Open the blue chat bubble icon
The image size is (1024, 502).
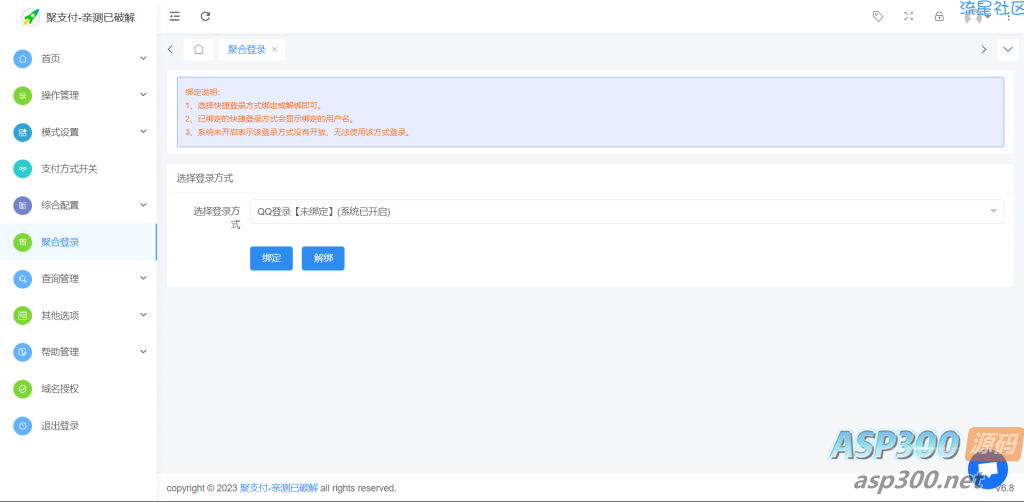[x=987, y=469]
